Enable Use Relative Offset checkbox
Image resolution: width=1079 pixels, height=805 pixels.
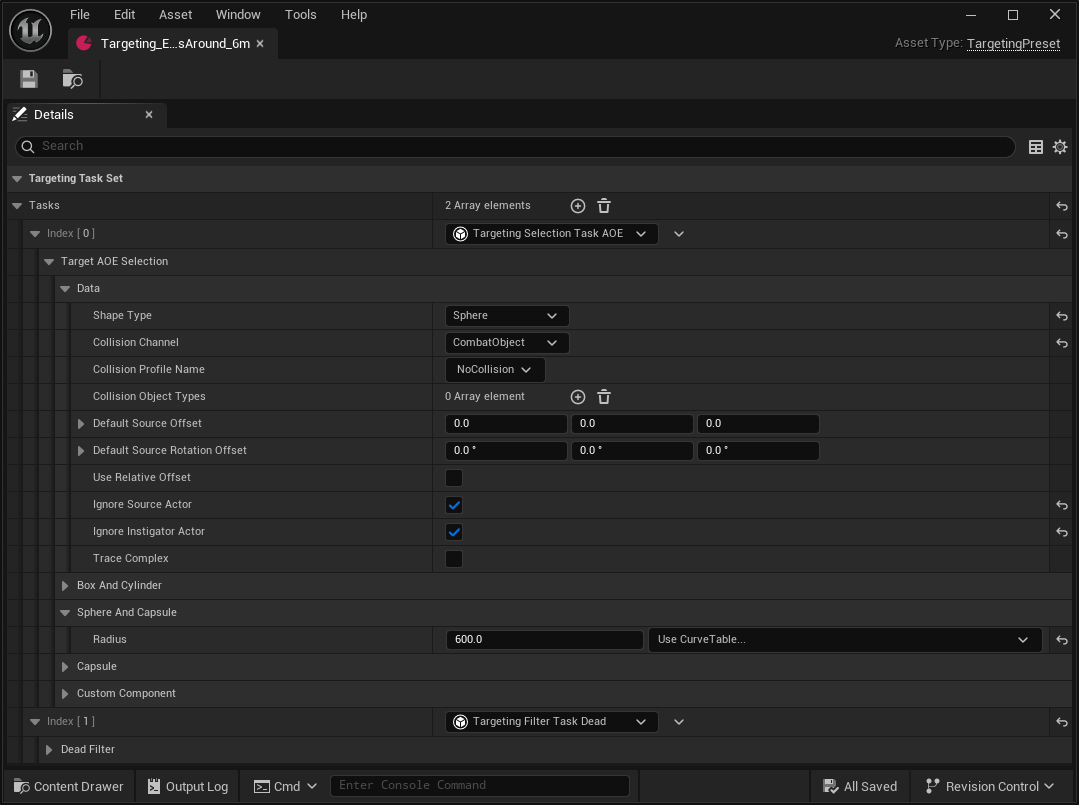[454, 478]
